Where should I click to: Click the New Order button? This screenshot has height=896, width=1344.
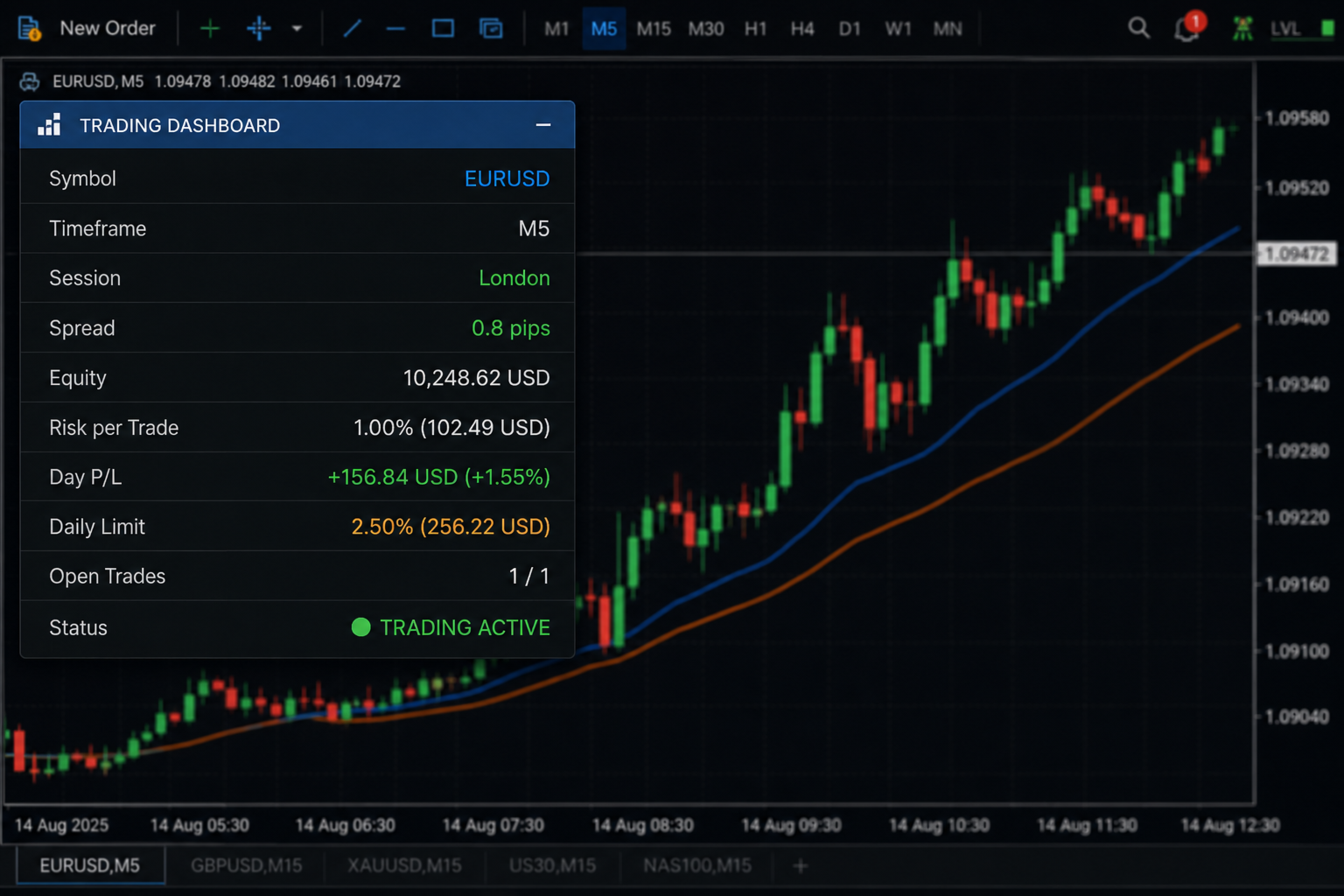pos(87,29)
